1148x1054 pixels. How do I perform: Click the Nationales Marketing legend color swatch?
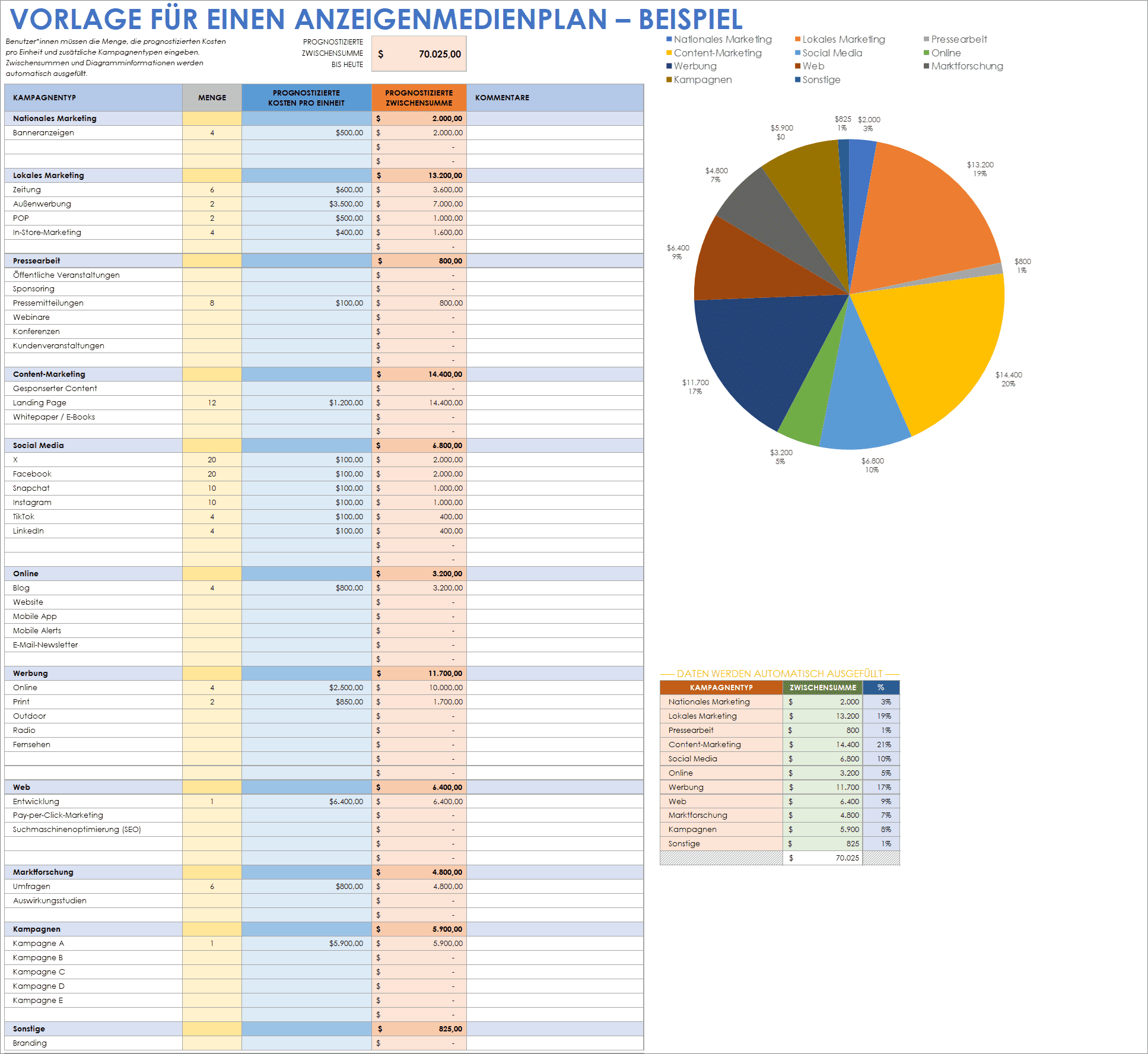(x=669, y=39)
